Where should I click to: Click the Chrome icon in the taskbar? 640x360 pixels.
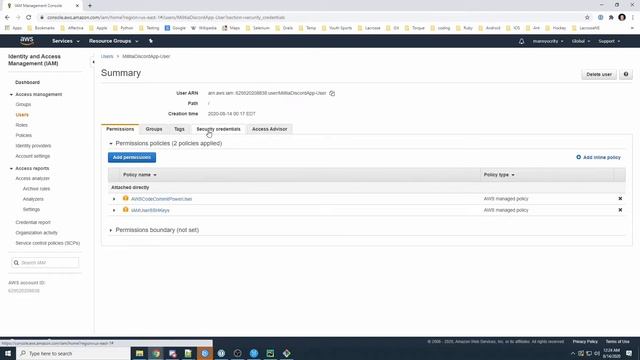pyautogui.click(x=156, y=353)
